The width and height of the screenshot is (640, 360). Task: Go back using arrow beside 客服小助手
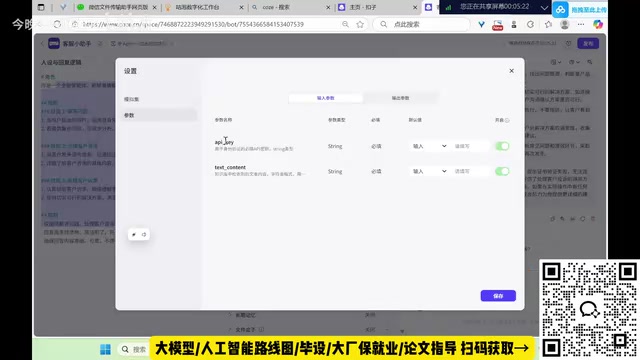click(x=42, y=43)
